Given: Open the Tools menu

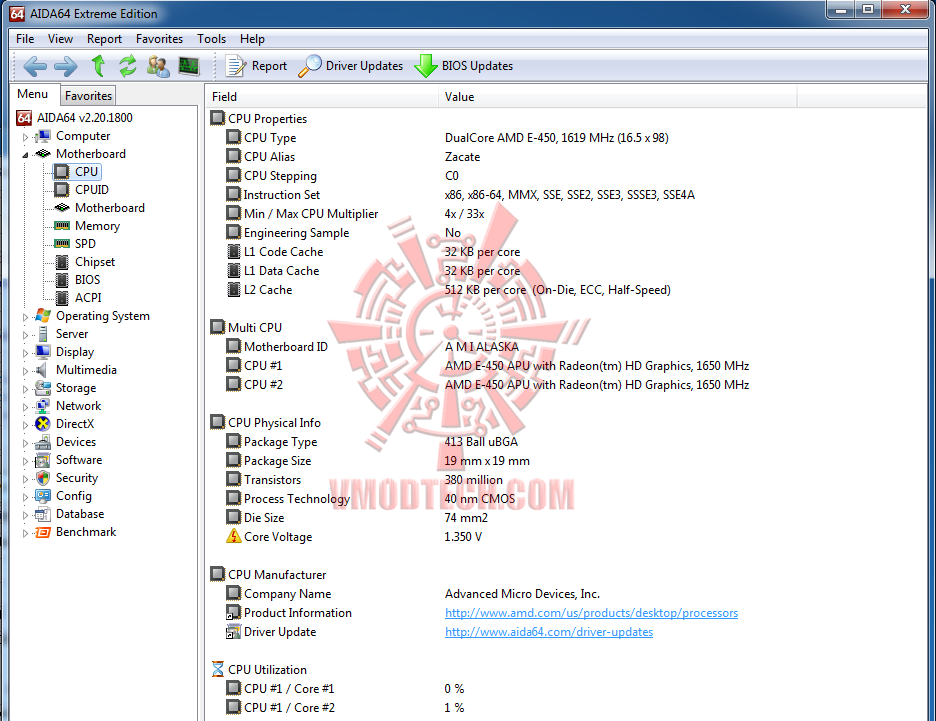Looking at the screenshot, I should pyautogui.click(x=211, y=39).
